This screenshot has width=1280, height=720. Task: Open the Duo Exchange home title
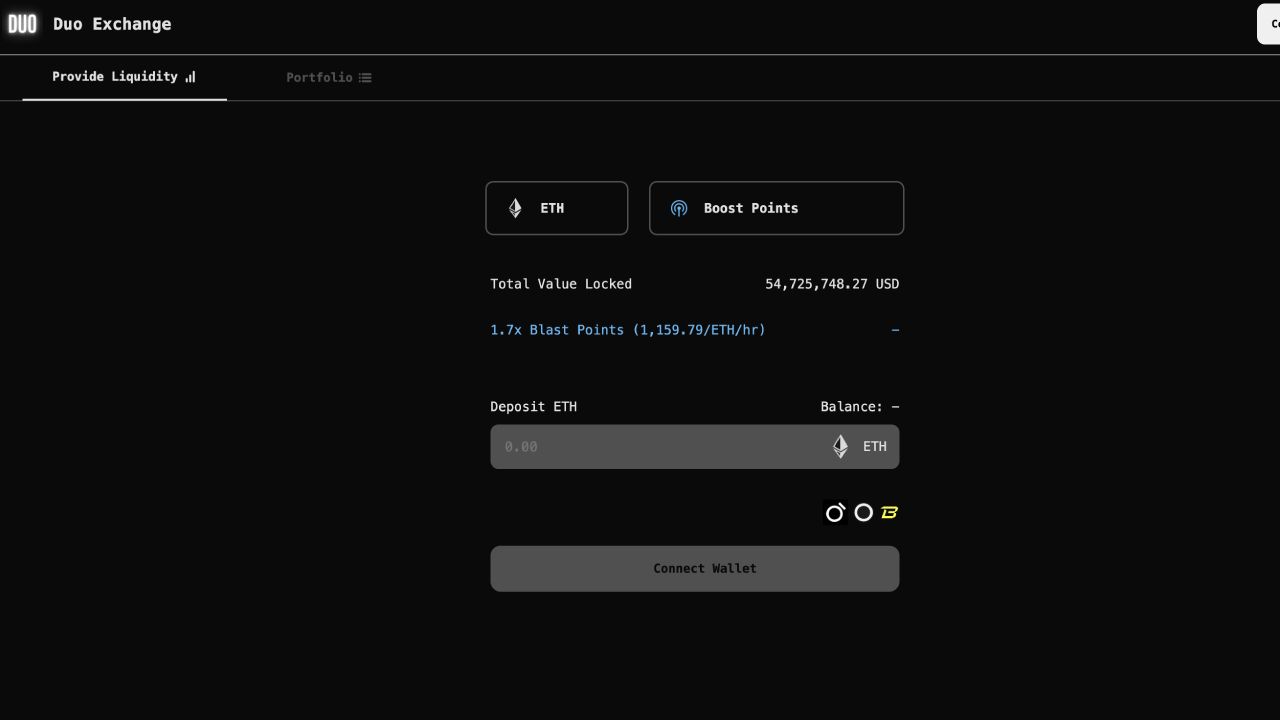[112, 24]
